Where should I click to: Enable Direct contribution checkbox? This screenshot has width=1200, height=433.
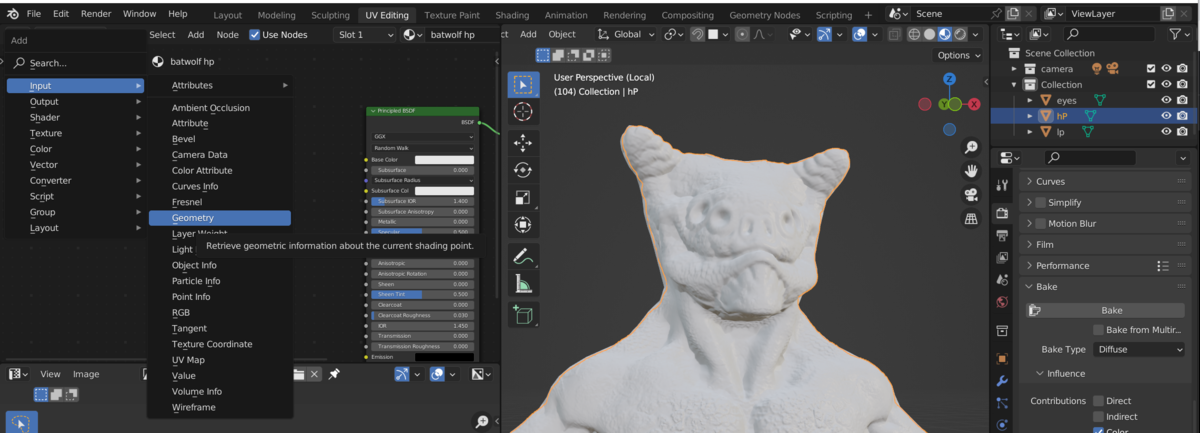(1098, 400)
